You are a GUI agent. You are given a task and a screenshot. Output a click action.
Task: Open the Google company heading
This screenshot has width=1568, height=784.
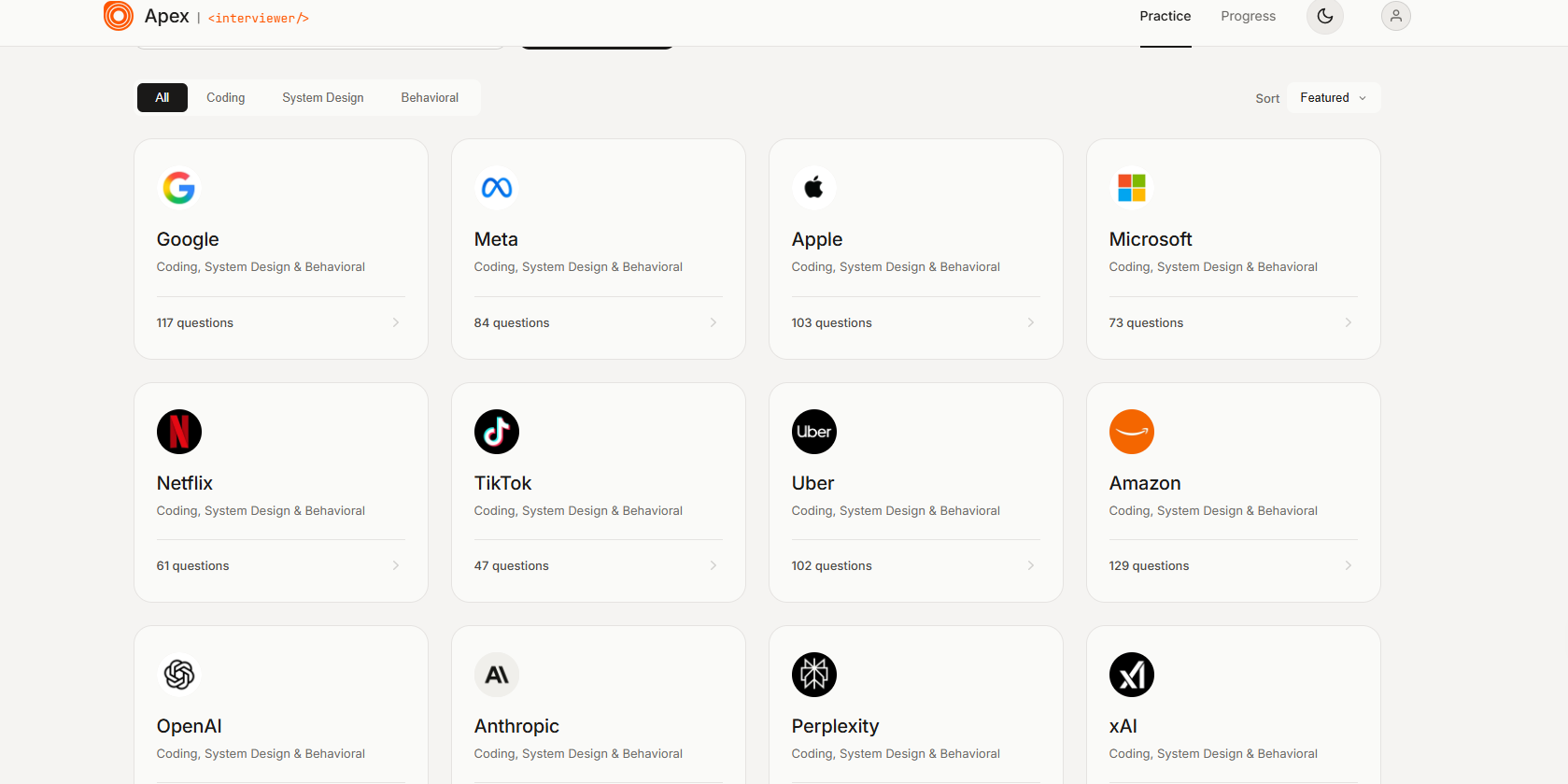[x=188, y=239]
